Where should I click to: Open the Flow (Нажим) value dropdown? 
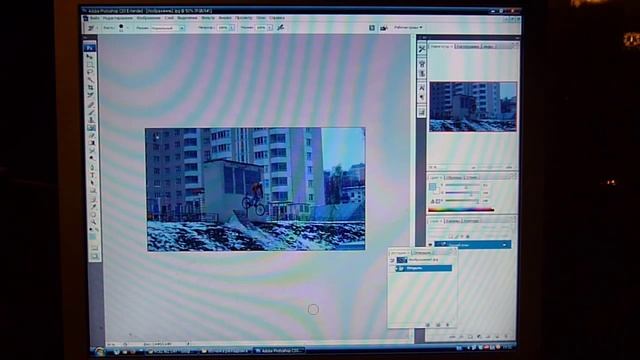pos(270,28)
